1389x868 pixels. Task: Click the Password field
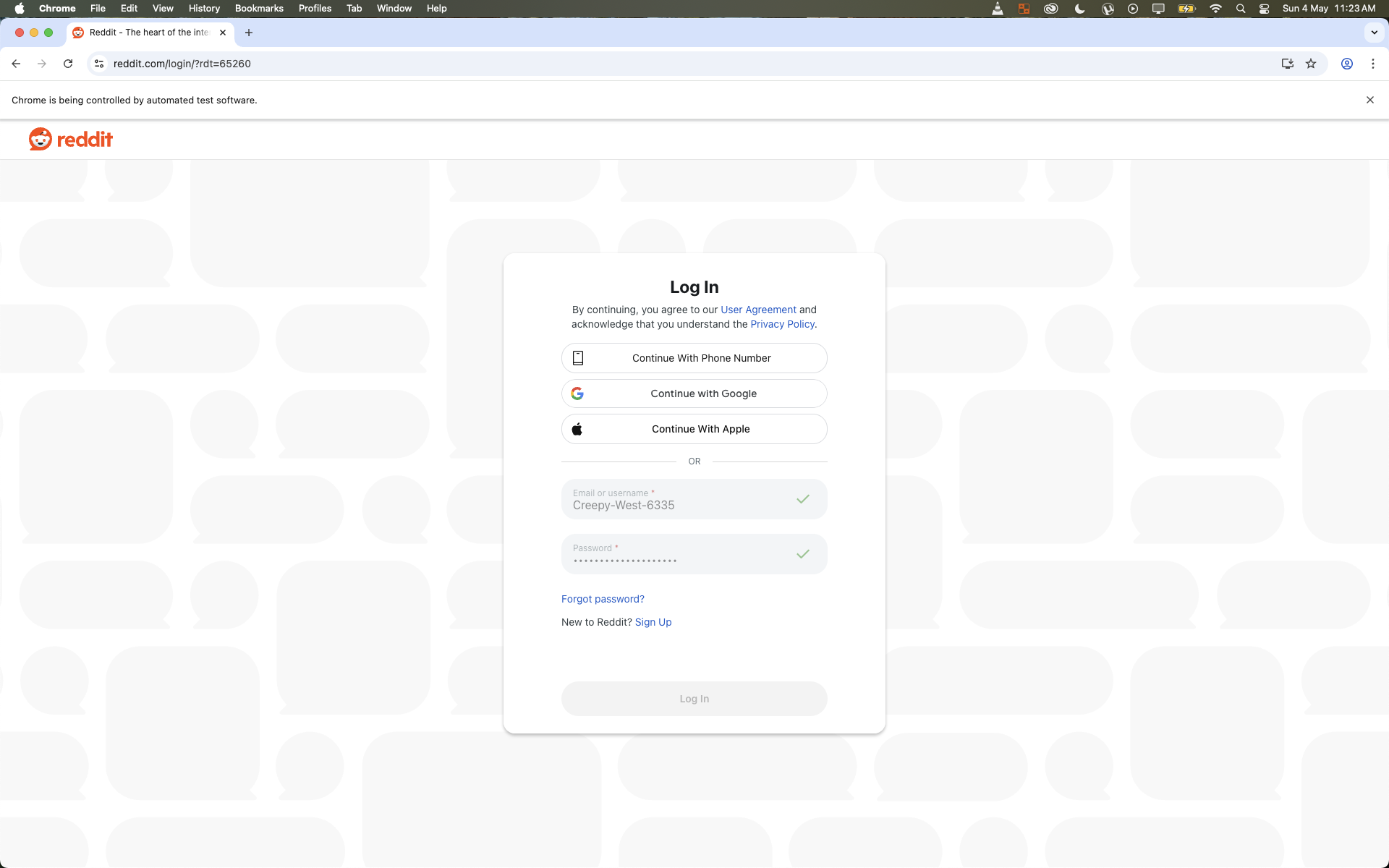tap(694, 554)
